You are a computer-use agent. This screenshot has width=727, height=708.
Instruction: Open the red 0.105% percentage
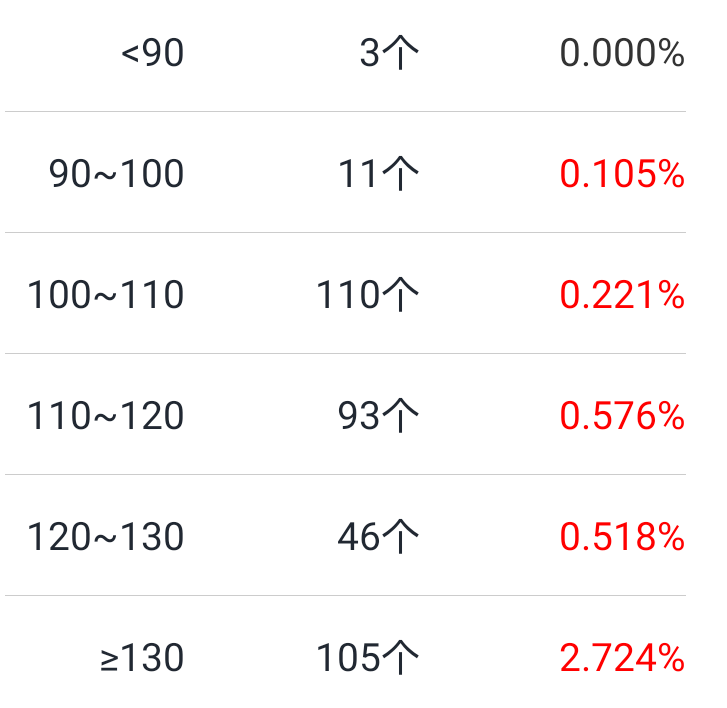[x=621, y=175]
